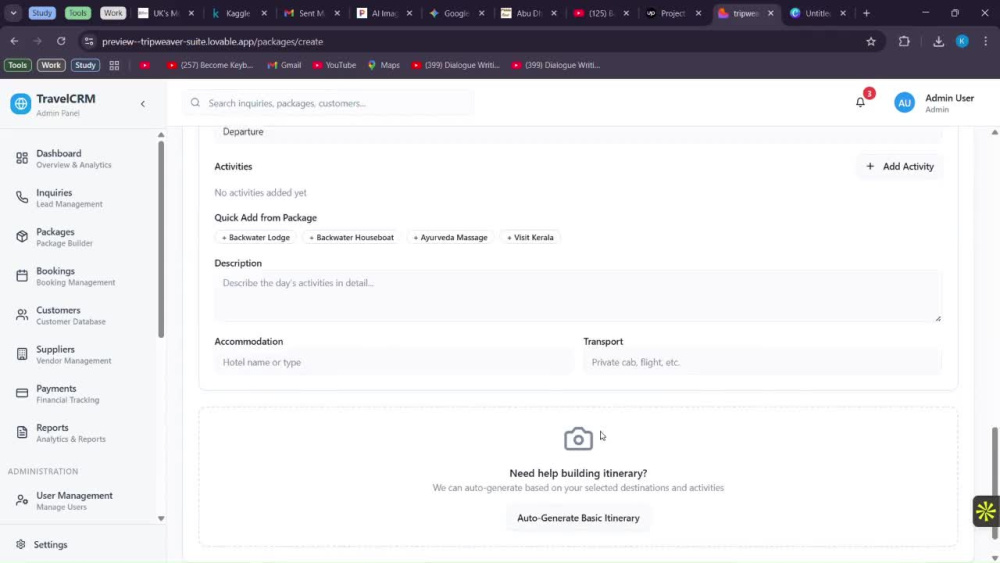1000x563 pixels.
Task: Reload the page
Action: click(61, 41)
